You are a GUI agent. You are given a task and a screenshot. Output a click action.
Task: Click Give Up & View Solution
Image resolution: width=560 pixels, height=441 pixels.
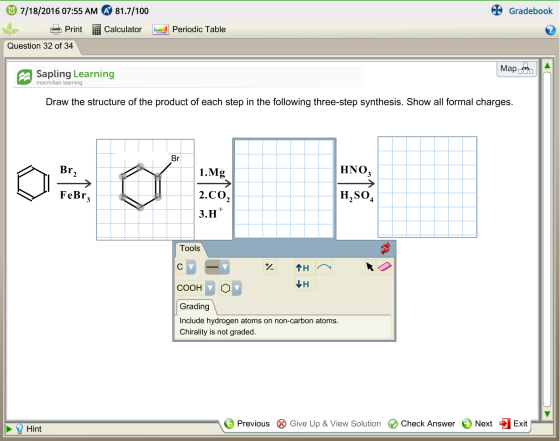point(329,424)
